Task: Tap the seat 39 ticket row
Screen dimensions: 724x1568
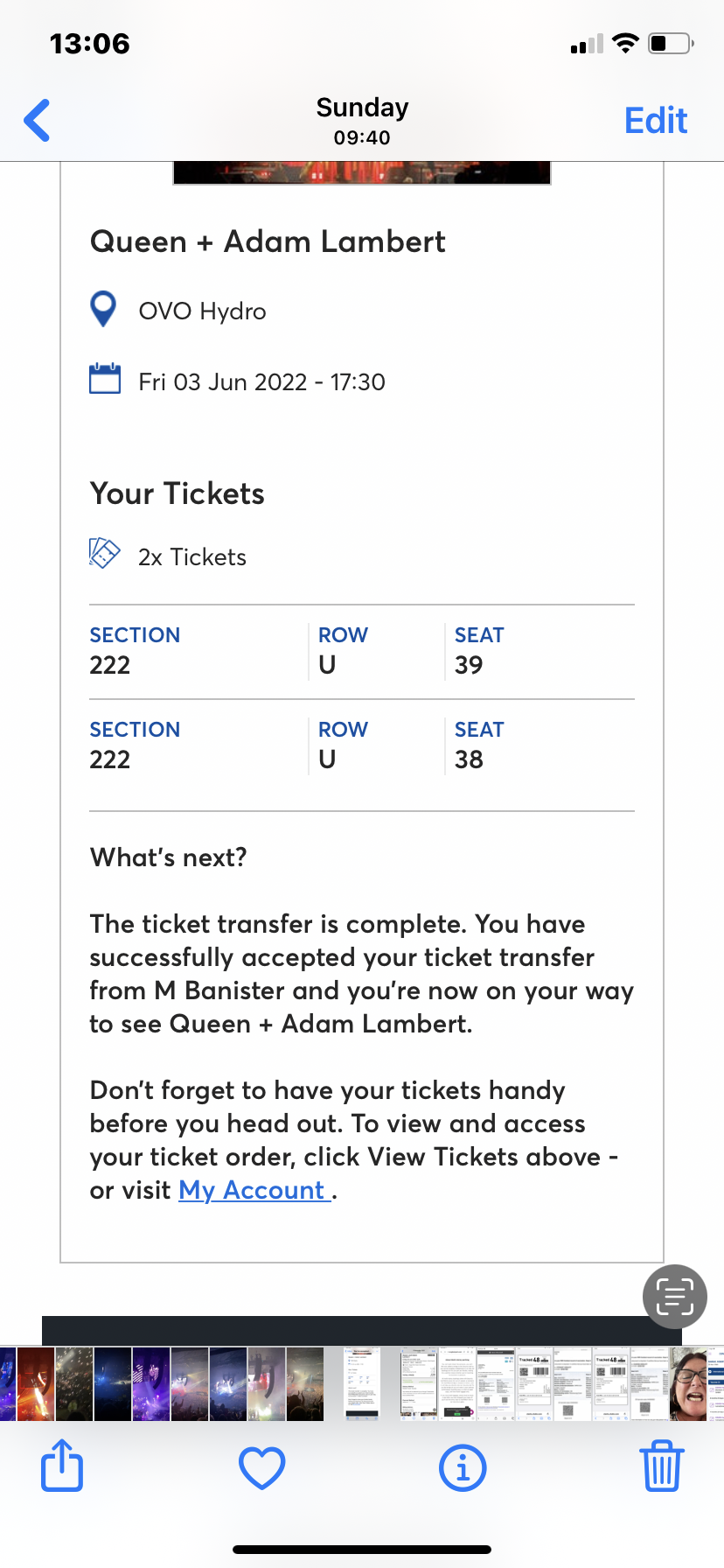Action: (x=362, y=652)
